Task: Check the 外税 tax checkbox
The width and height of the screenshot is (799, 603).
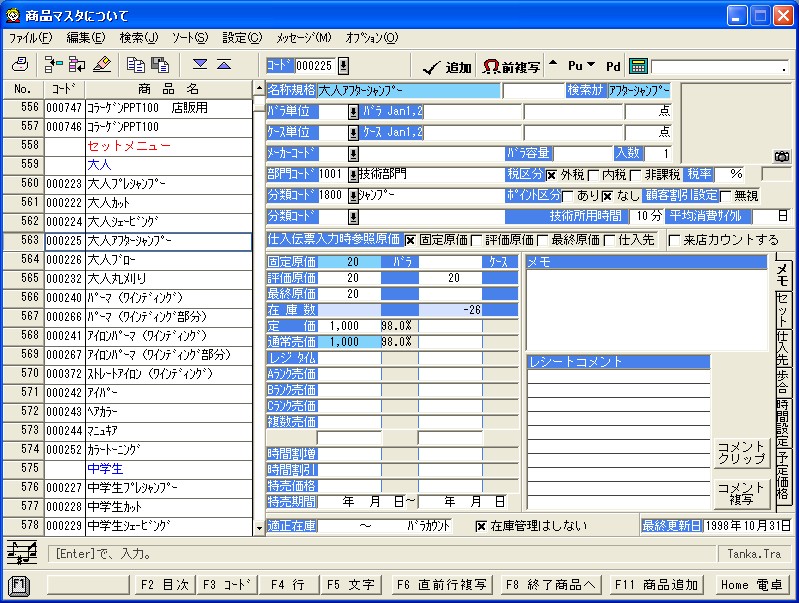Action: tap(551, 175)
